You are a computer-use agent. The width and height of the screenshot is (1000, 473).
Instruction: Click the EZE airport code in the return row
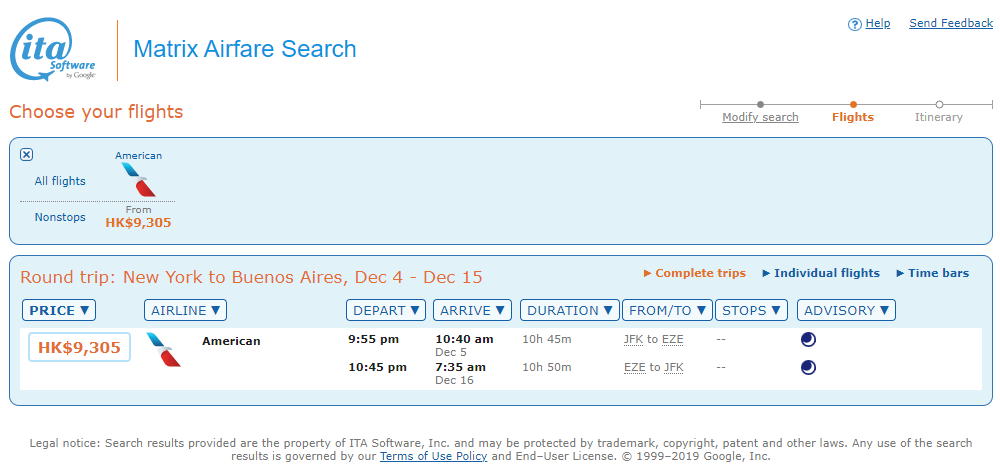[635, 367]
